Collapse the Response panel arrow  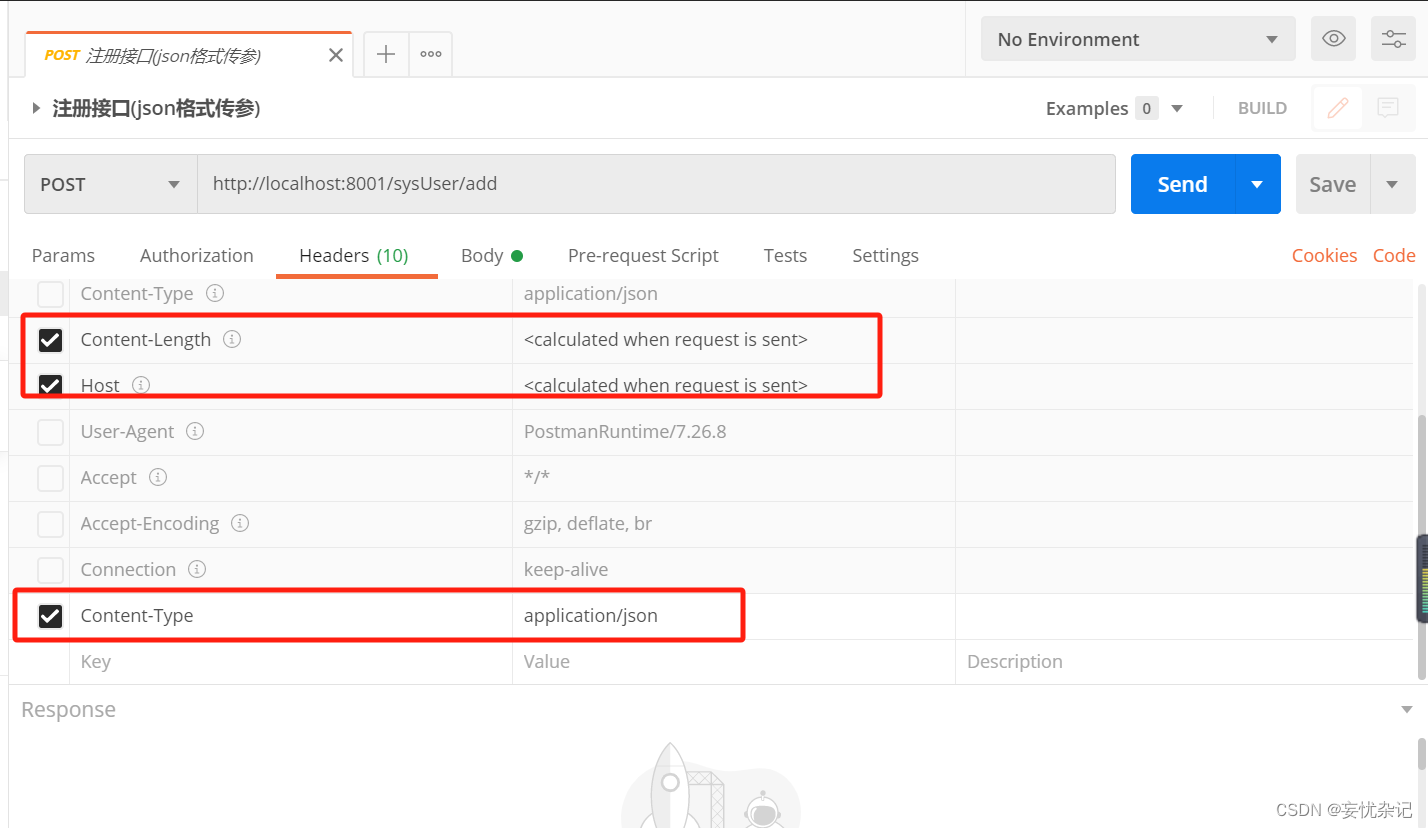1408,709
